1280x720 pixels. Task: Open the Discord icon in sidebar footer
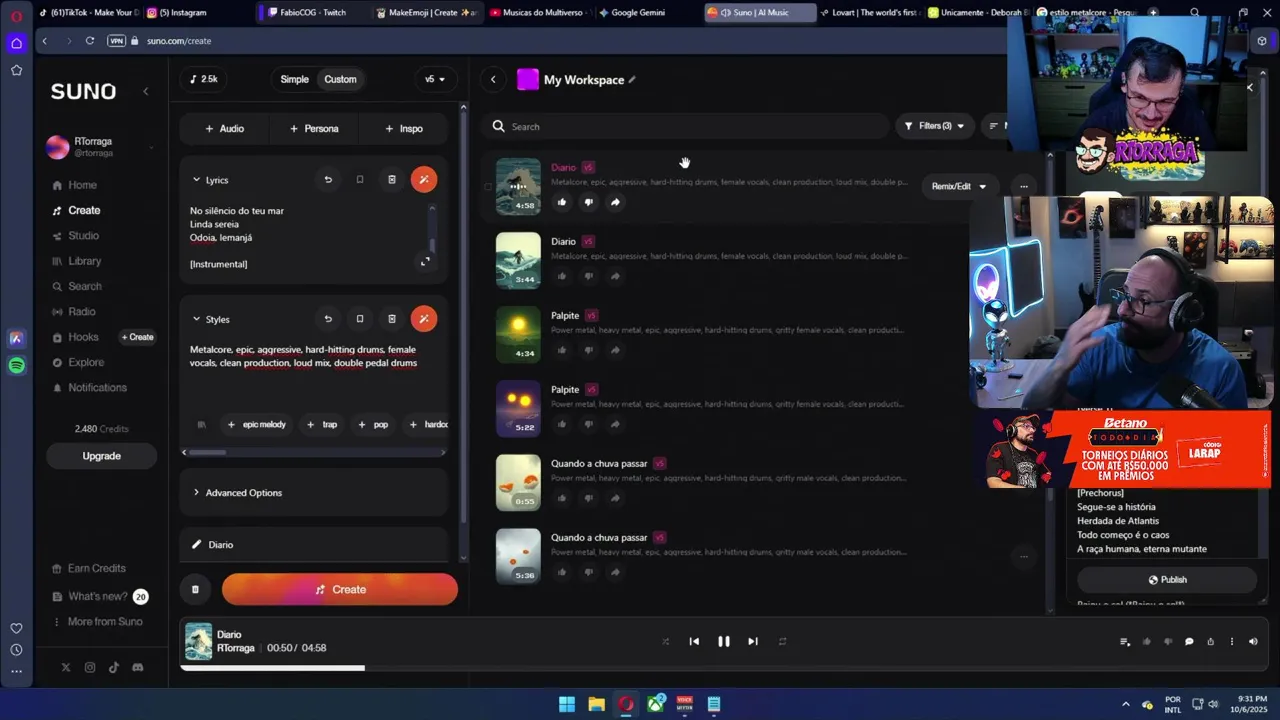click(138, 667)
